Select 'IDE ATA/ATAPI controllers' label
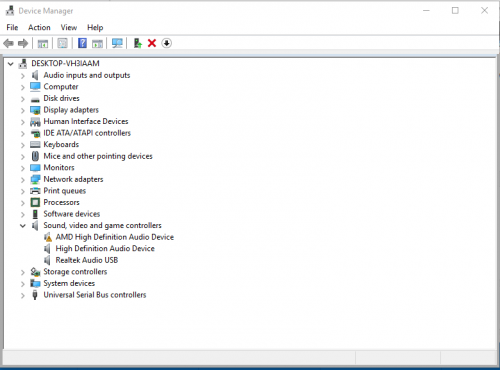 [87, 133]
